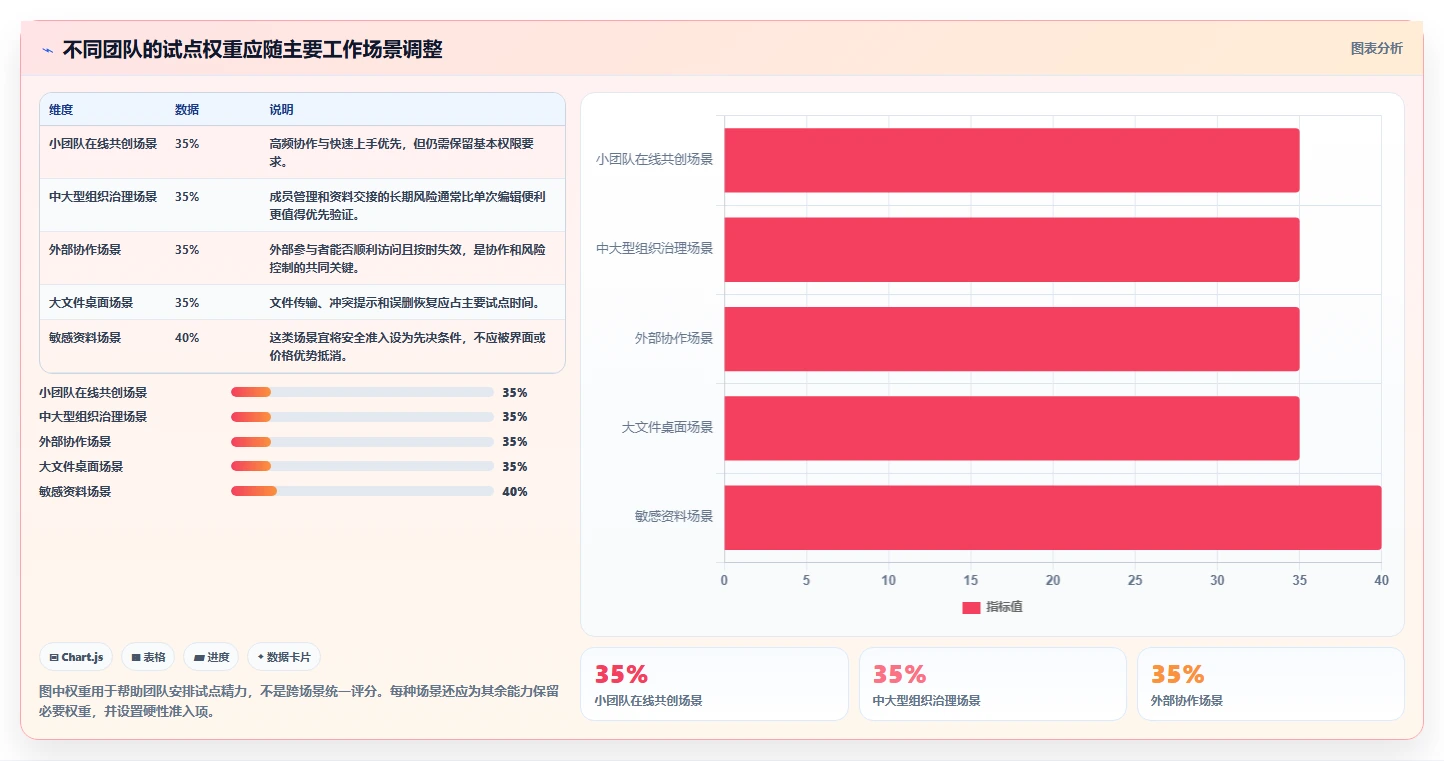Click the 大文件桌面场景 progress bar
1444x761 pixels.
362,466
